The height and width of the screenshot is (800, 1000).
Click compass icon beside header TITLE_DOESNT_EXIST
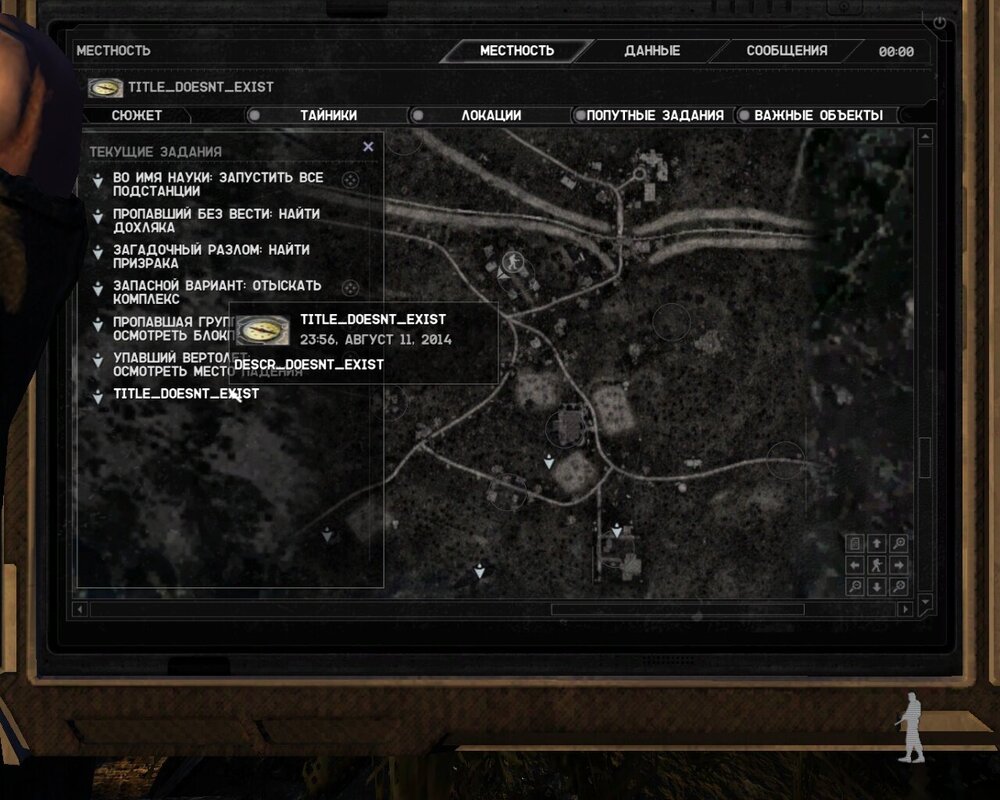click(x=105, y=87)
